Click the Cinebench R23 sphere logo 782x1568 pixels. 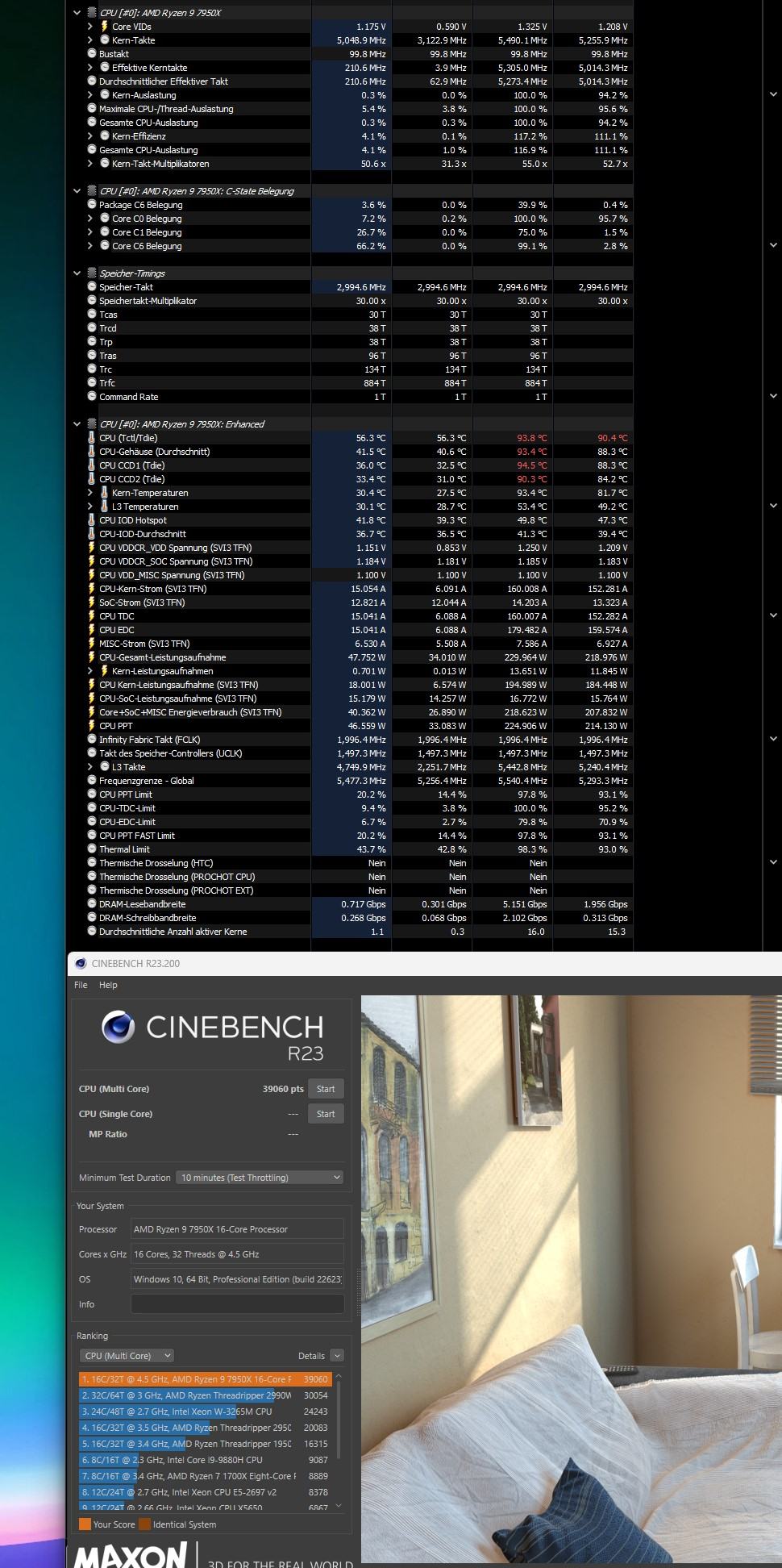click(x=119, y=1027)
